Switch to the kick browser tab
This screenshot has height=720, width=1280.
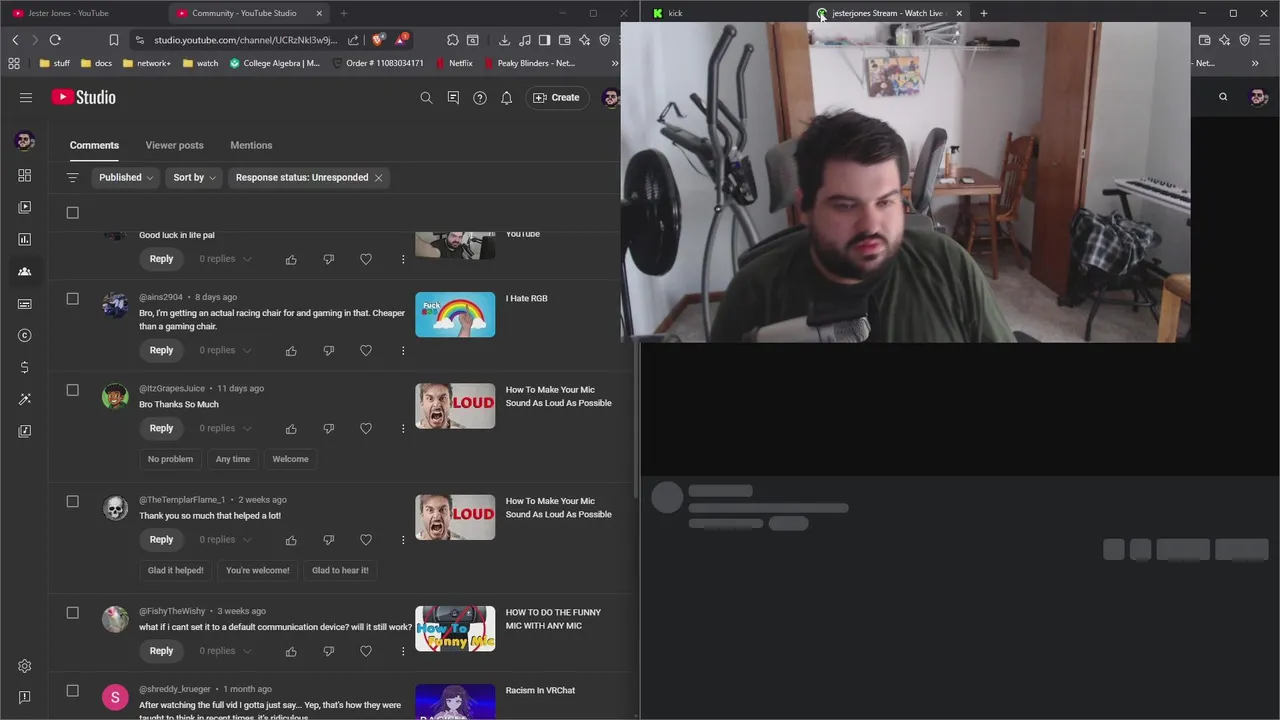(727, 13)
